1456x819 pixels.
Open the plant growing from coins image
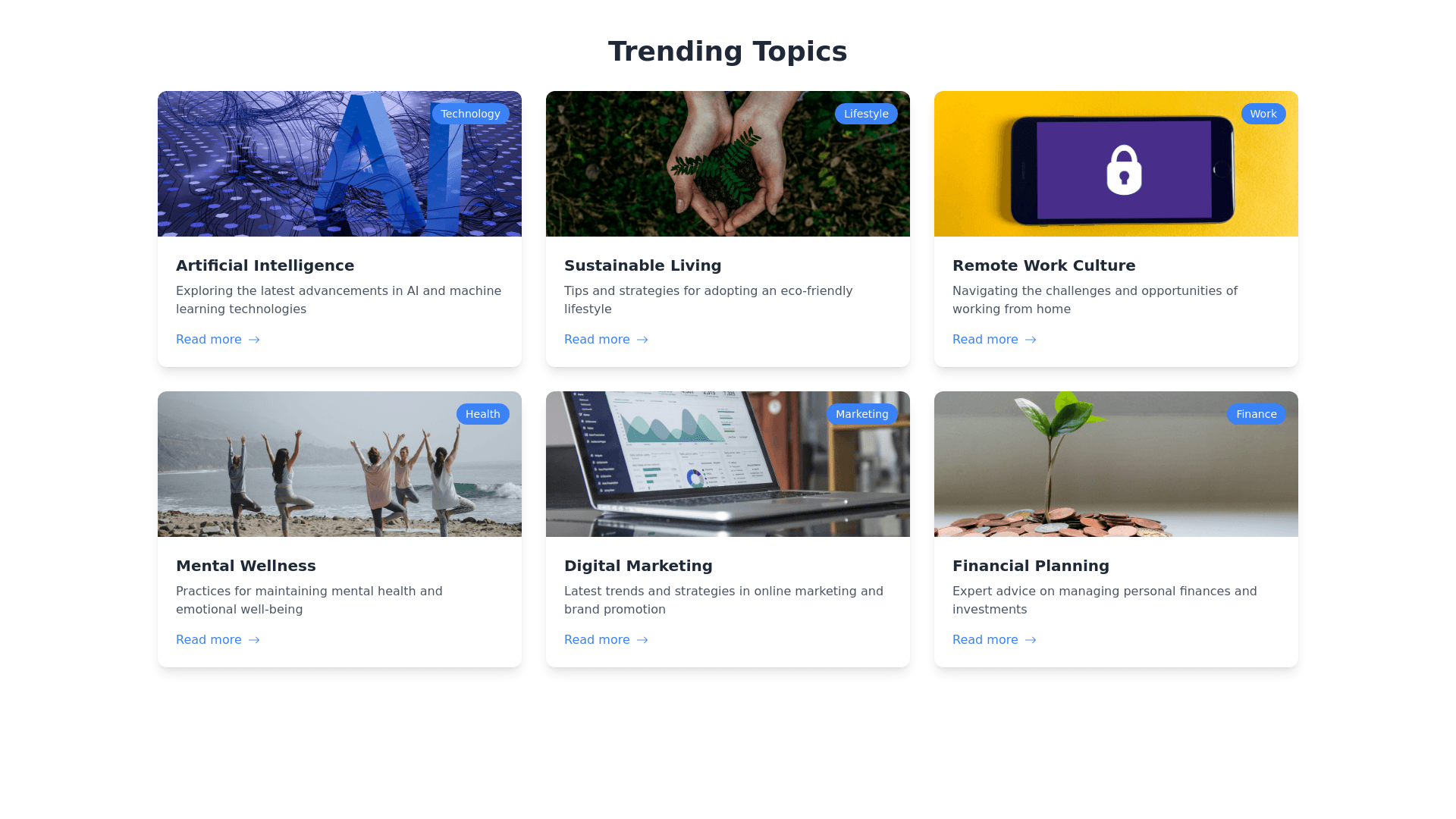[1116, 464]
